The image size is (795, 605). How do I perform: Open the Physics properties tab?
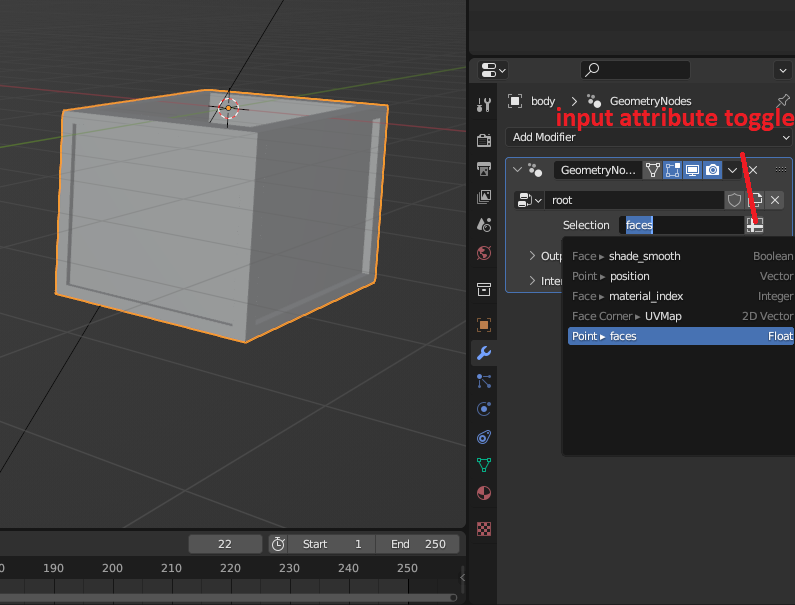click(x=484, y=409)
